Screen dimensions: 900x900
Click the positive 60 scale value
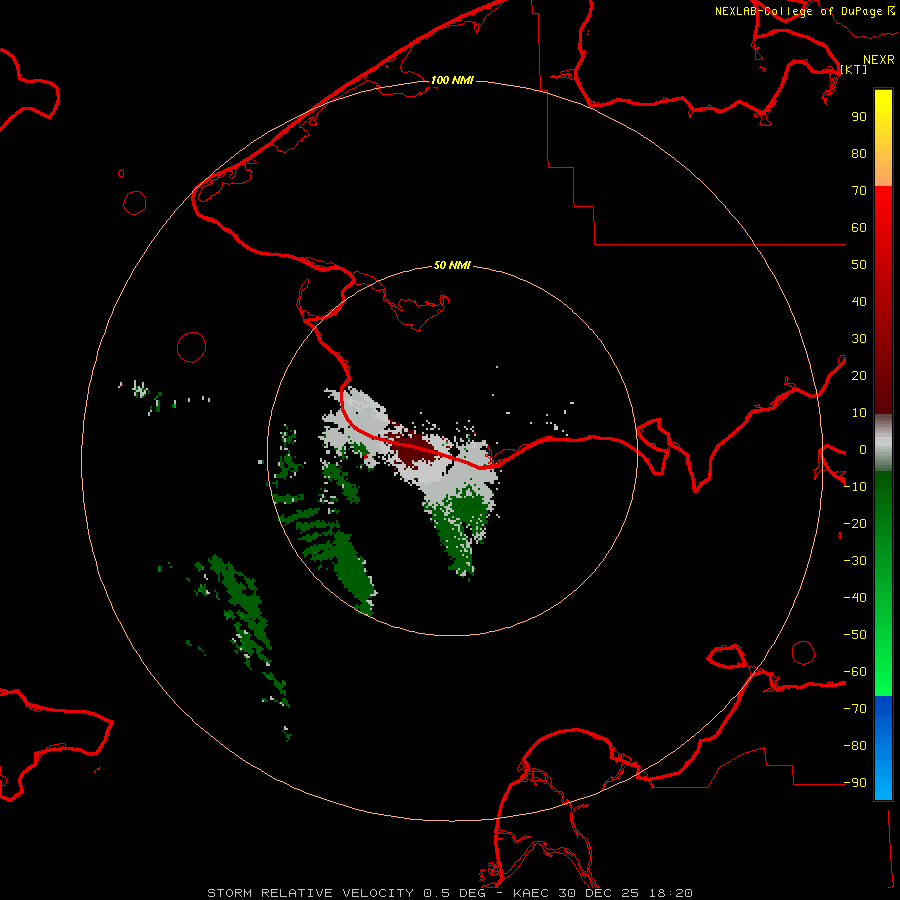(x=859, y=227)
